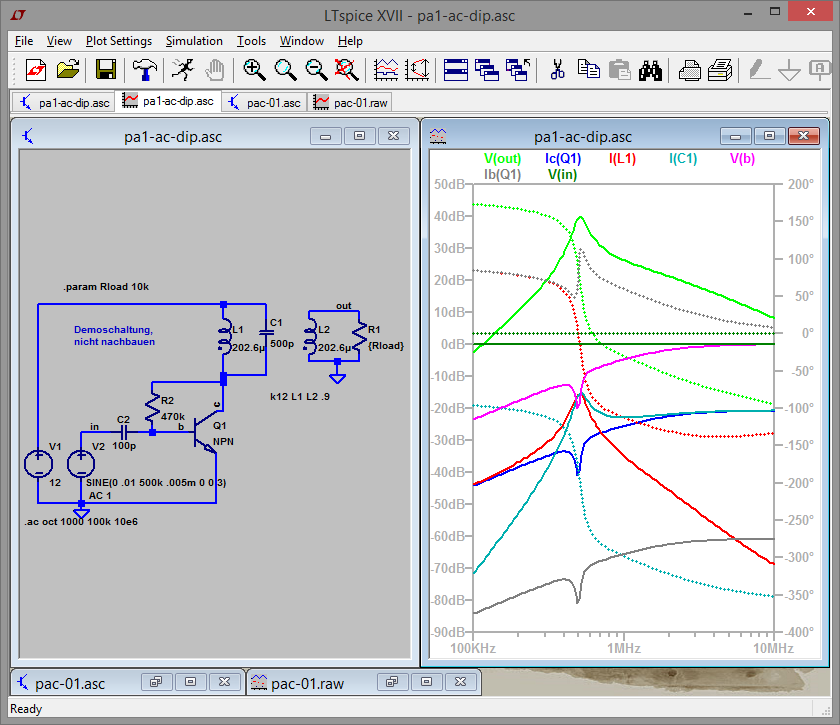The height and width of the screenshot is (725, 840).
Task: Click the V(out) trace label
Action: point(502,159)
